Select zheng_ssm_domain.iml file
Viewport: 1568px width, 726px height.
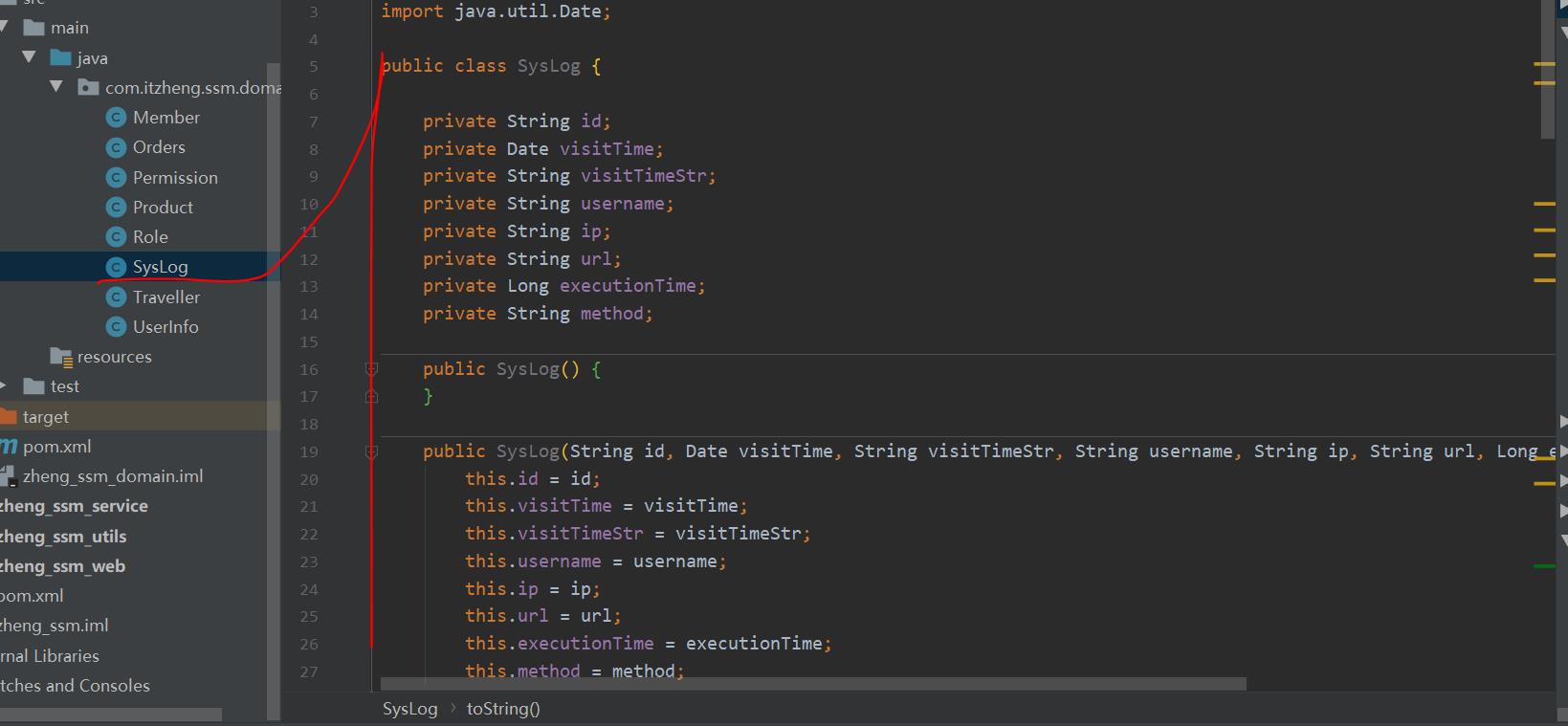point(112,476)
